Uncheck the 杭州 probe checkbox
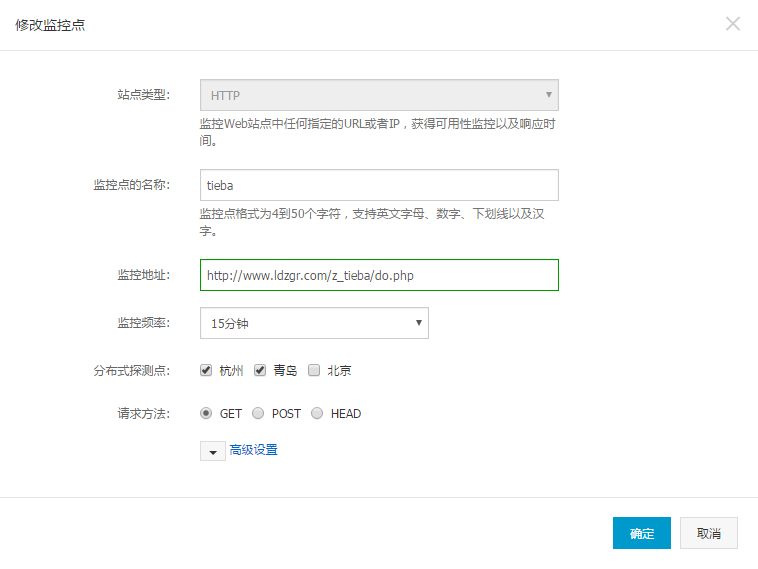This screenshot has width=758, height=569. [x=206, y=370]
